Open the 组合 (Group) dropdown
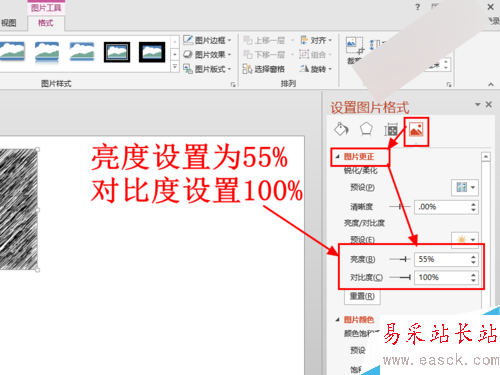Viewport: 500px width, 375px height. tap(316, 54)
